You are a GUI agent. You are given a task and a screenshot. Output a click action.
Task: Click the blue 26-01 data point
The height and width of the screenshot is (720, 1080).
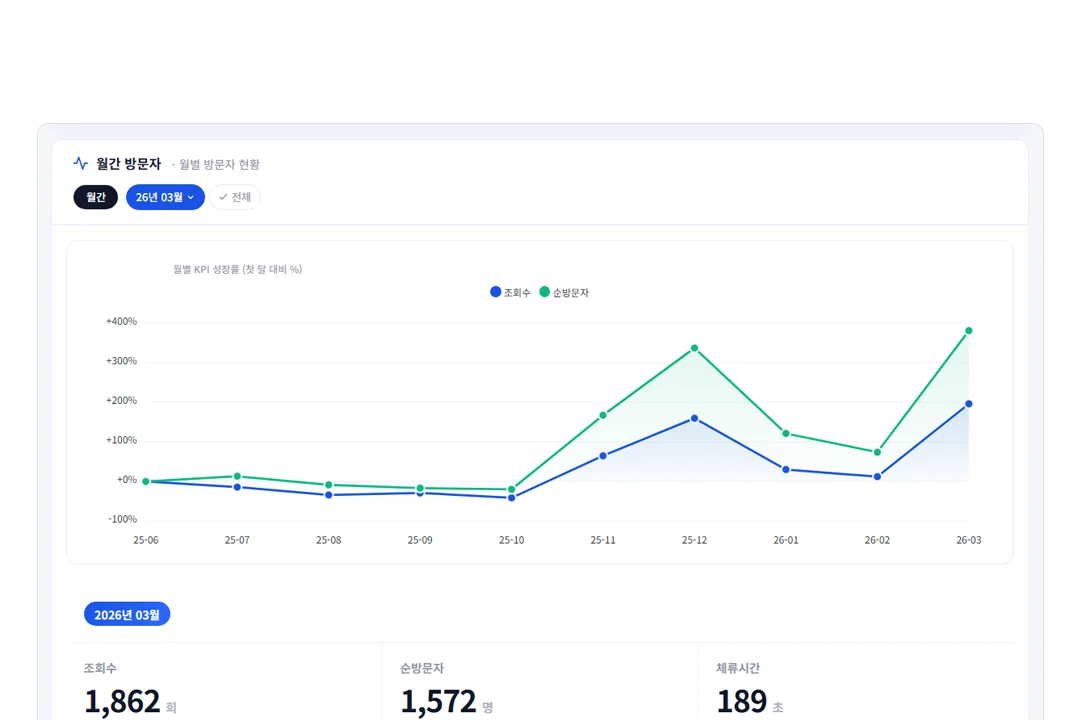786,469
